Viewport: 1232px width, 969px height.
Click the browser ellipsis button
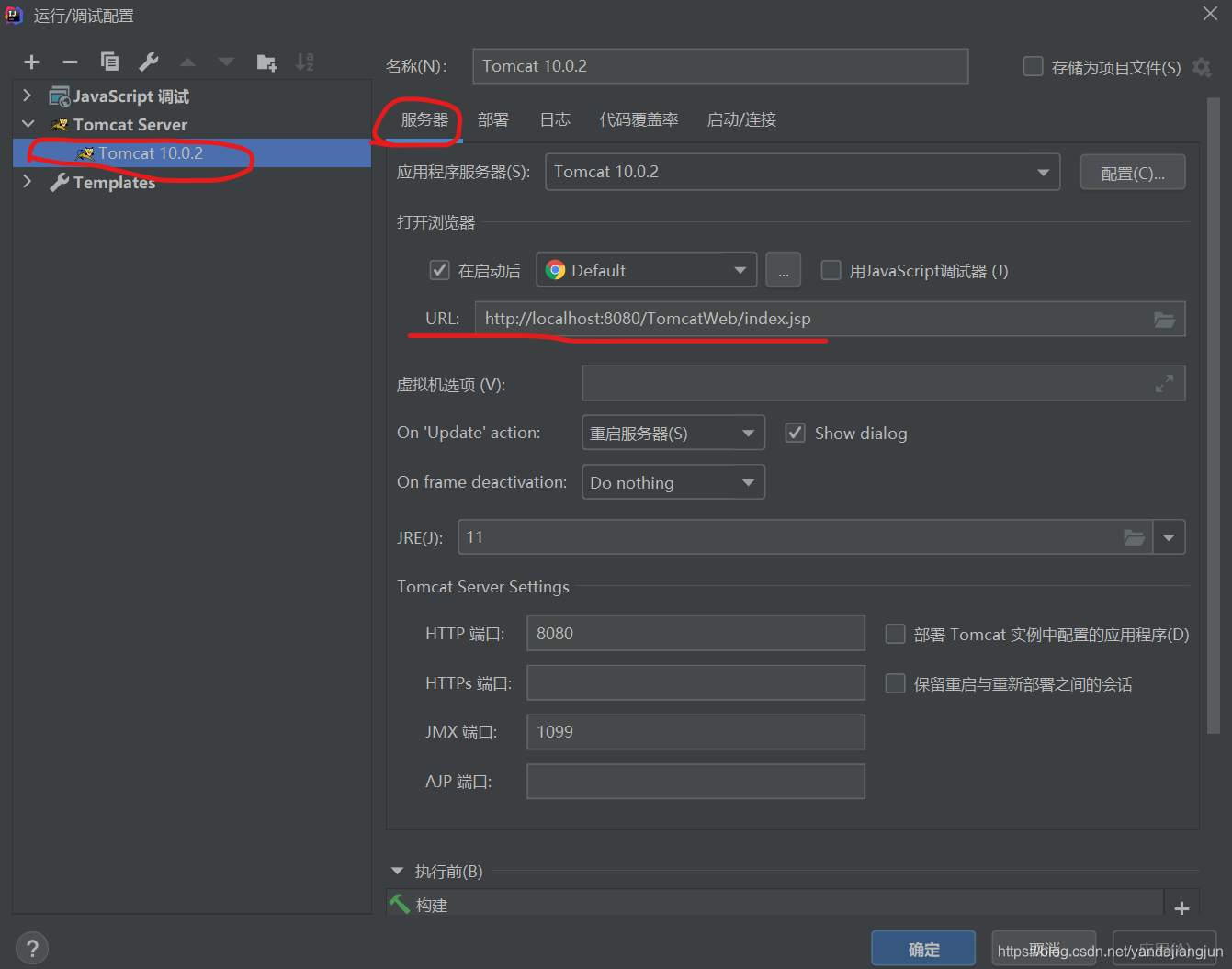[x=784, y=270]
